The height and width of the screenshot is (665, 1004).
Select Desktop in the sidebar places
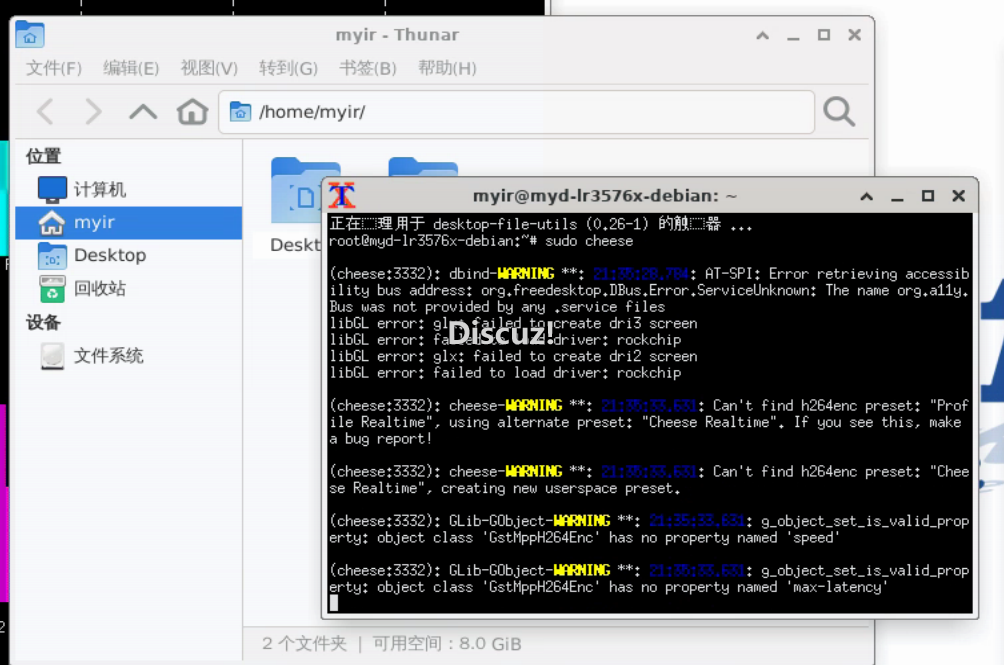coord(109,255)
